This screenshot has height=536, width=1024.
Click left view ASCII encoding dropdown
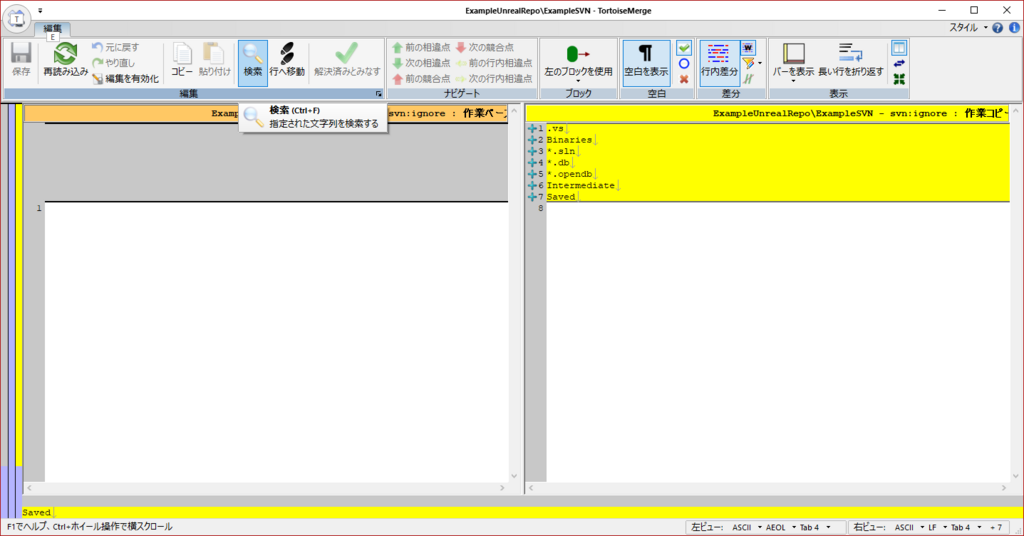click(x=746, y=527)
